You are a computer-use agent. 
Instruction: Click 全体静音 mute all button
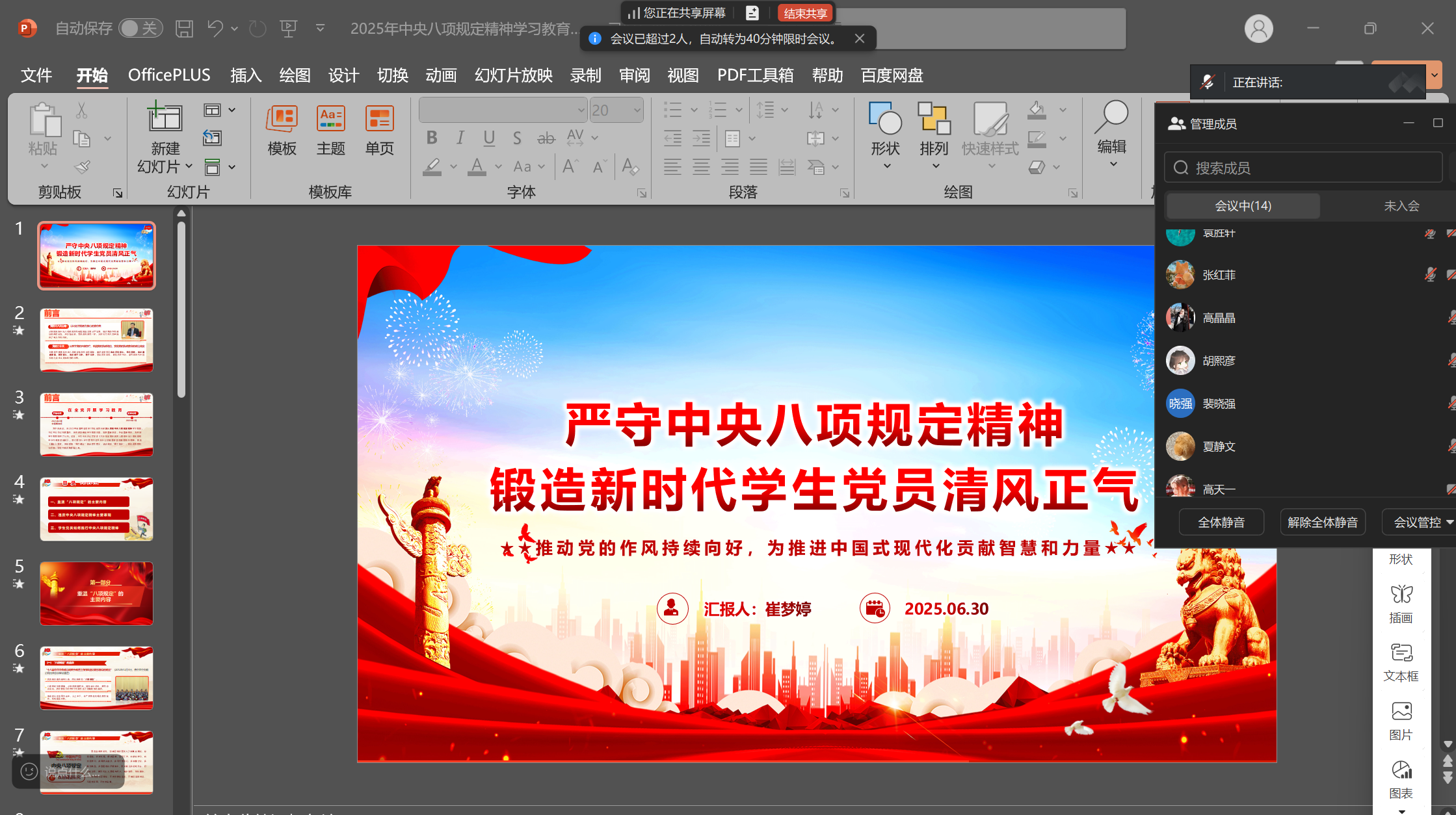click(x=1221, y=523)
